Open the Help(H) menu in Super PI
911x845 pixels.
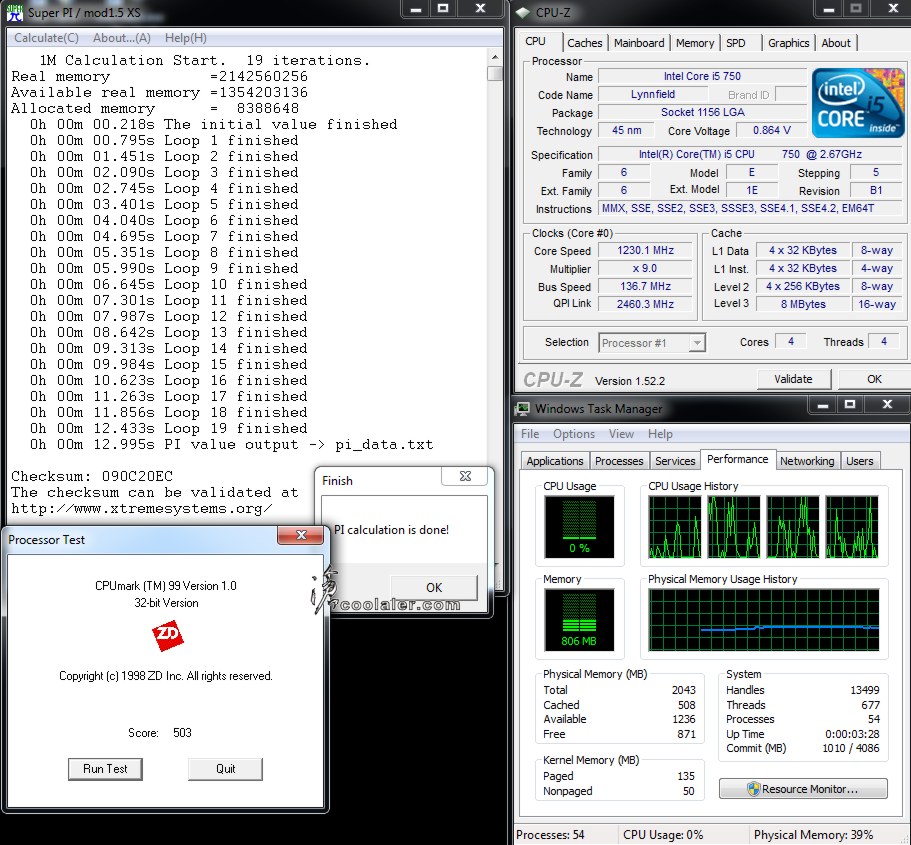click(186, 38)
